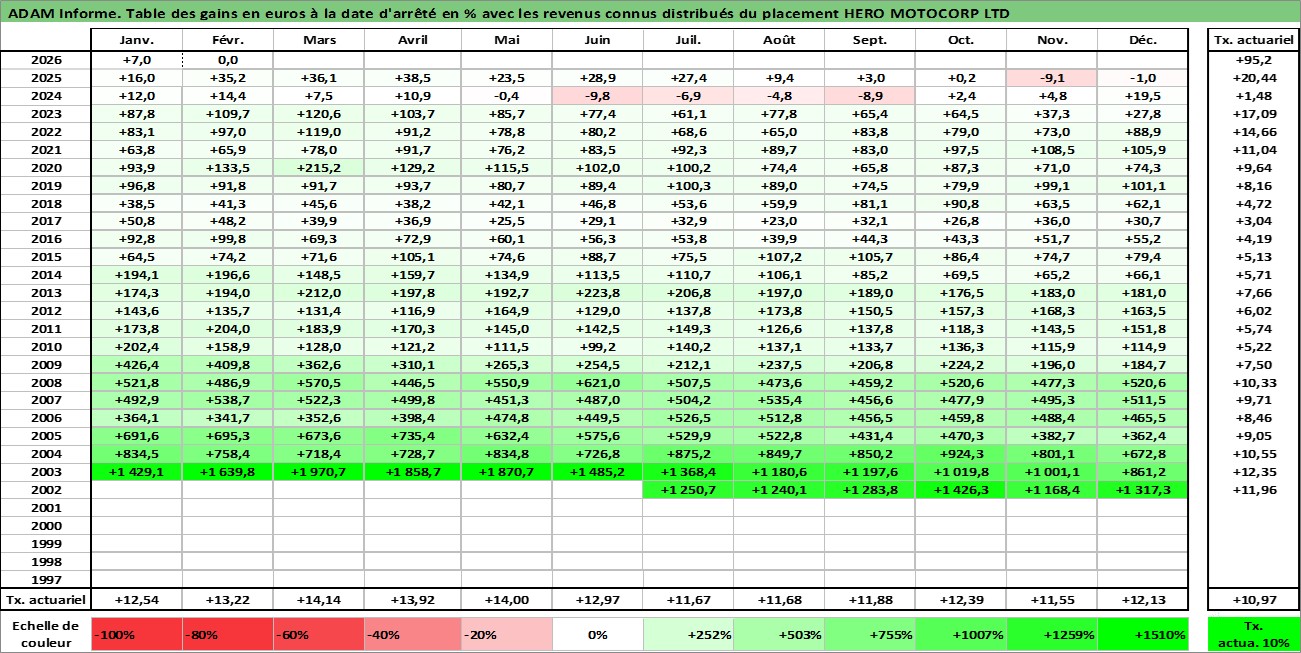Click the ADAM Informe title bar text

click(x=509, y=13)
